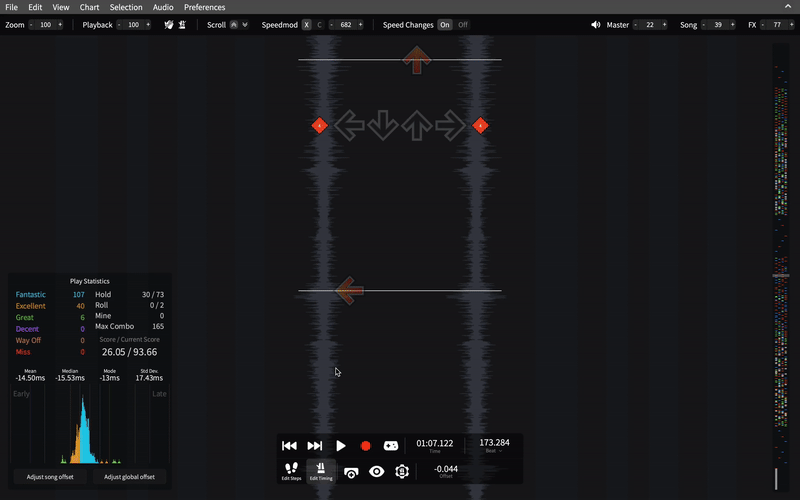
Task: Increase the Zoom value with plus
Action: (60, 24)
